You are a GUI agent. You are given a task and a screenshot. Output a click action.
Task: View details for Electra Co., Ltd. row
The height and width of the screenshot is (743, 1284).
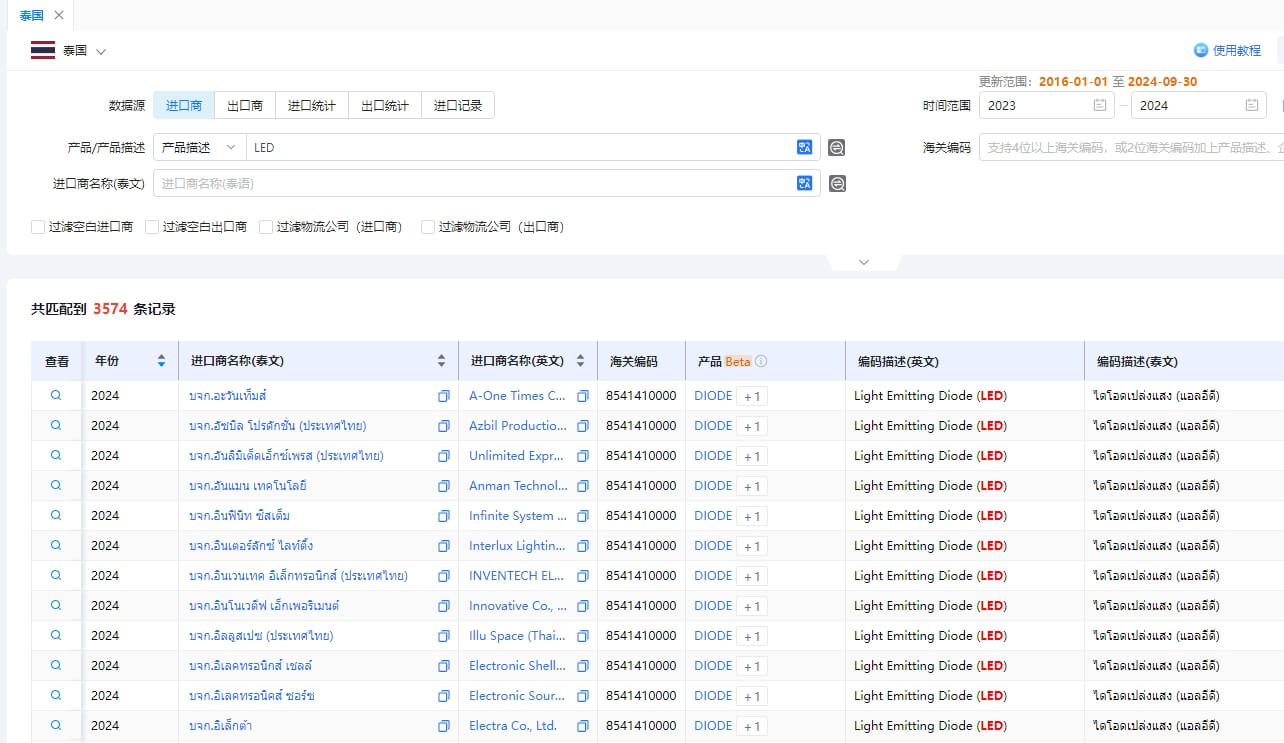[56, 725]
